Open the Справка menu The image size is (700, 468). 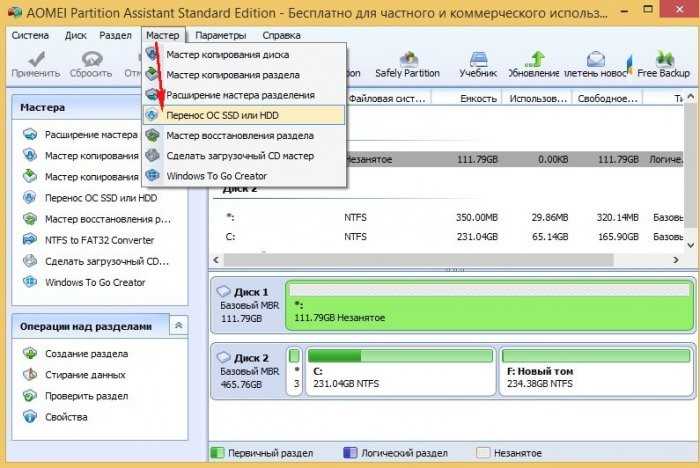pyautogui.click(x=281, y=35)
